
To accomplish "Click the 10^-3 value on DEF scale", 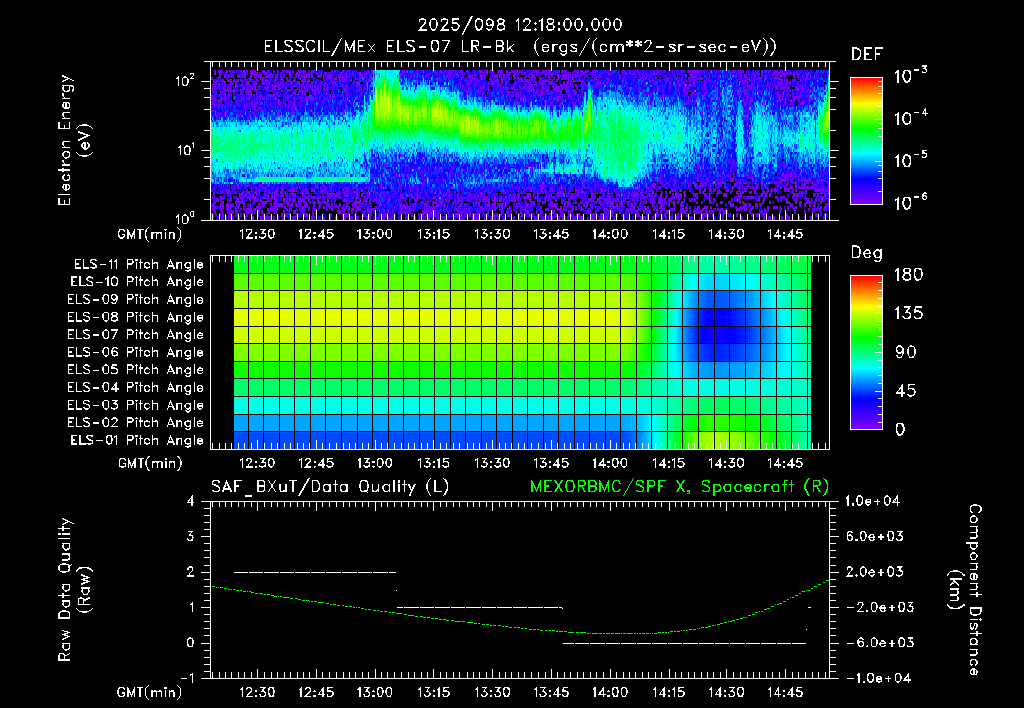I will click(910, 75).
